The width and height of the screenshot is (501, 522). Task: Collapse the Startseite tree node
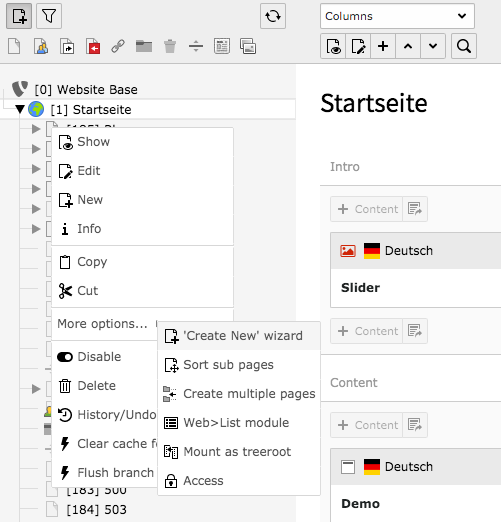coord(20,109)
